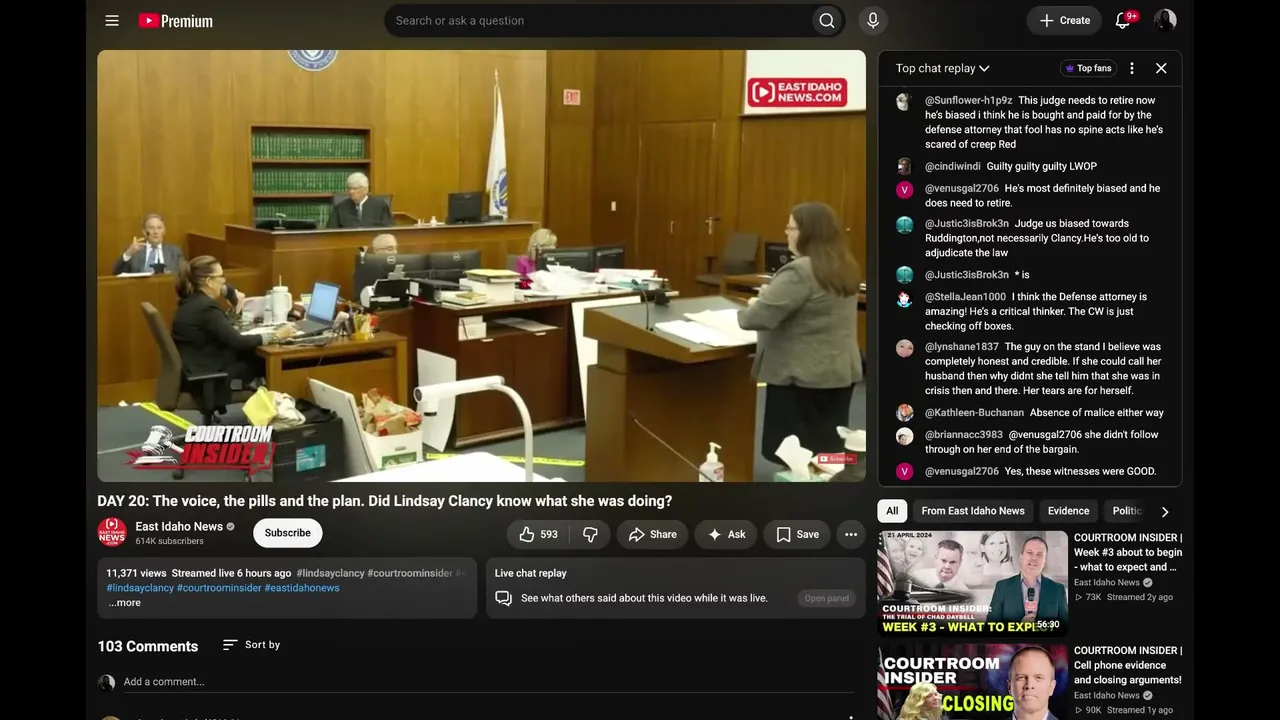Viewport: 1280px width, 720px height.
Task: Click @StellaJean1000 chat avatar
Action: pyautogui.click(x=904, y=298)
